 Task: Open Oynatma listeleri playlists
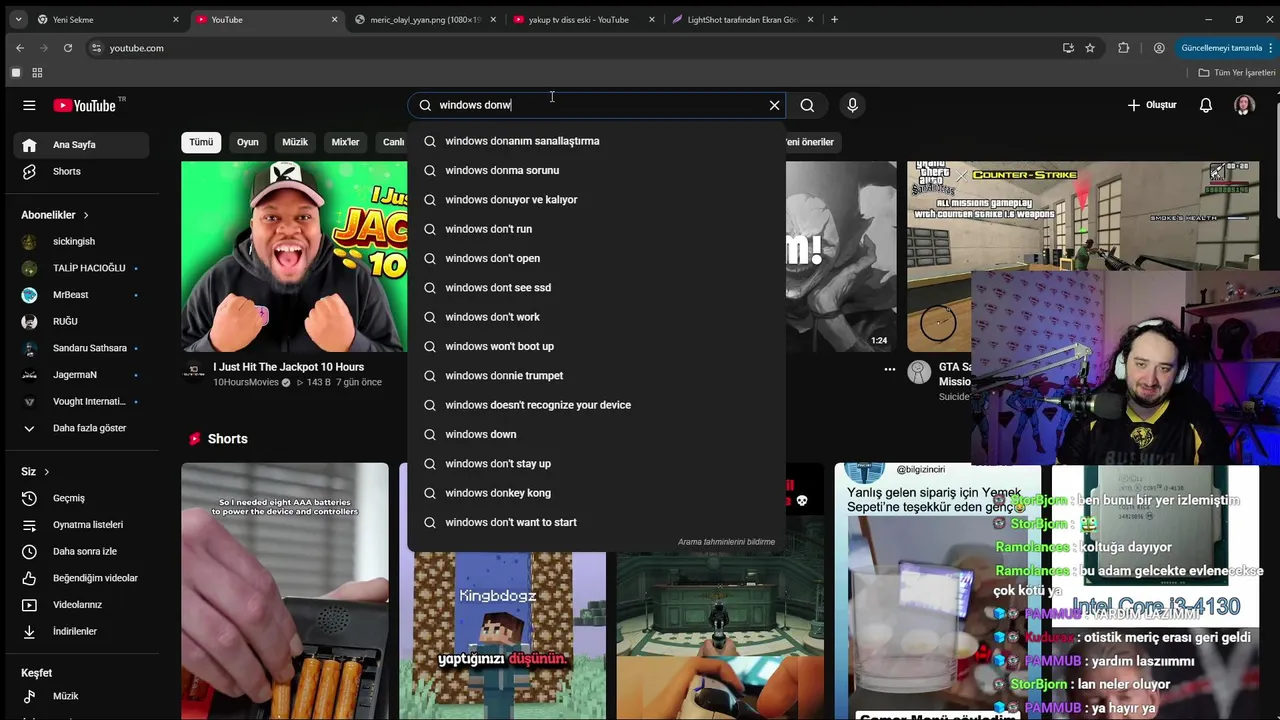point(82,525)
